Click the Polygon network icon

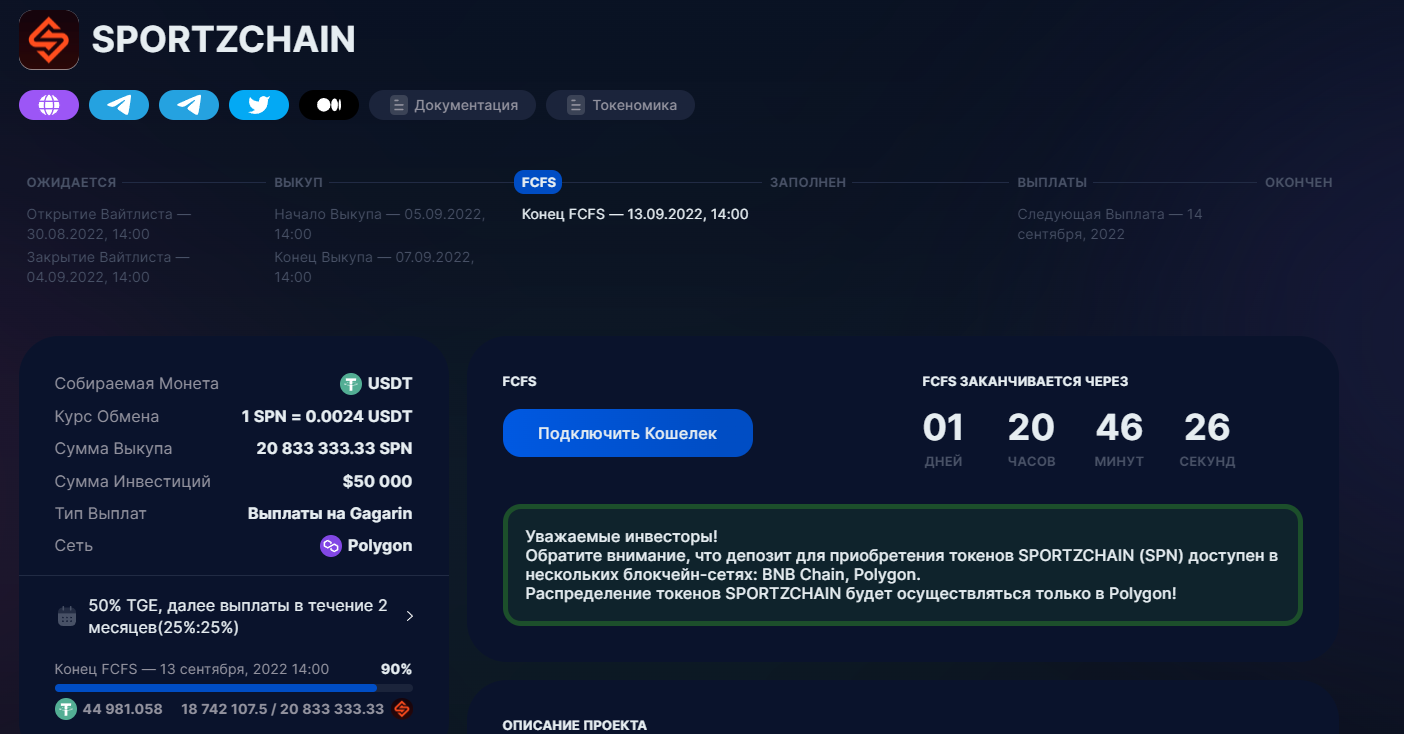330,546
